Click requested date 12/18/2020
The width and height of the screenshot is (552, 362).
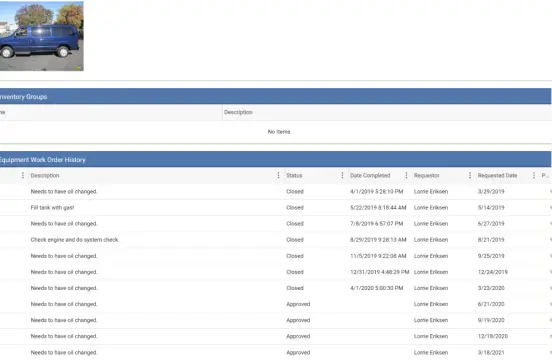[x=493, y=336]
